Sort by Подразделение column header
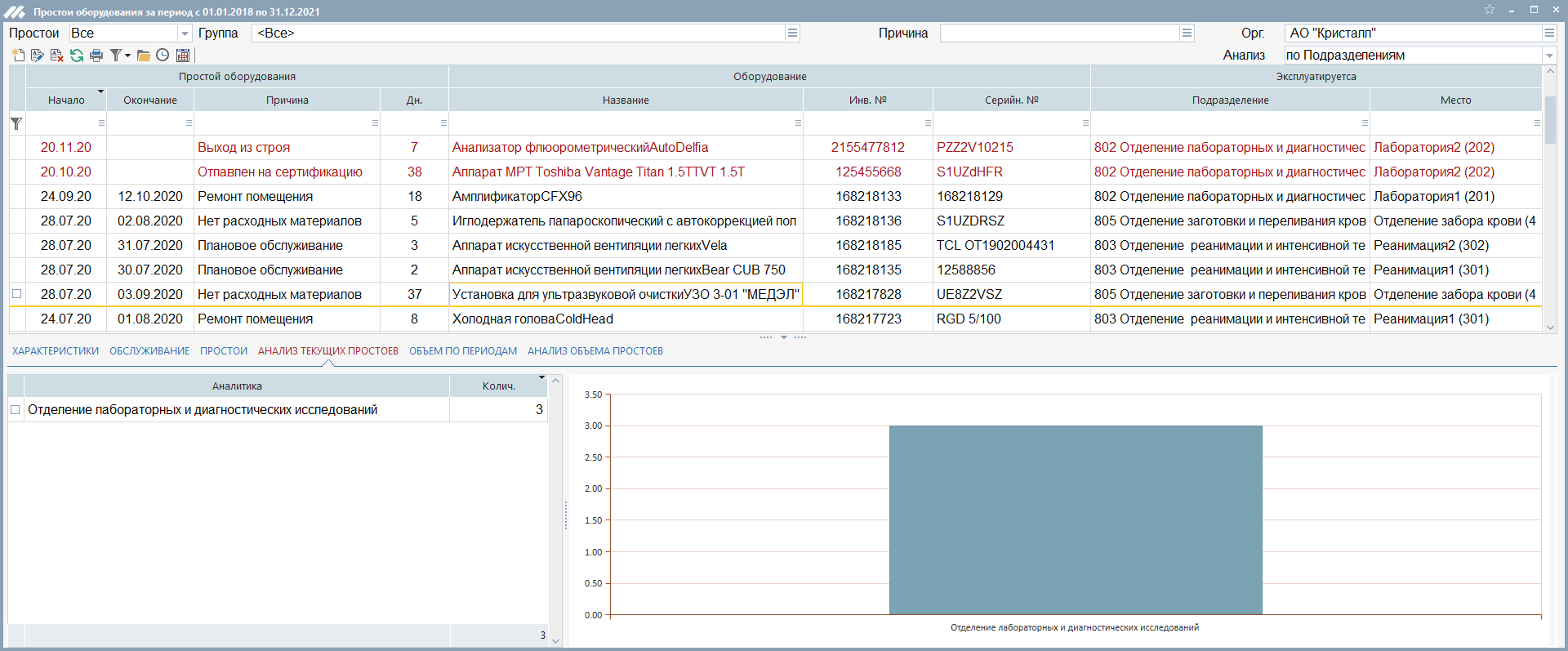 (1230, 100)
